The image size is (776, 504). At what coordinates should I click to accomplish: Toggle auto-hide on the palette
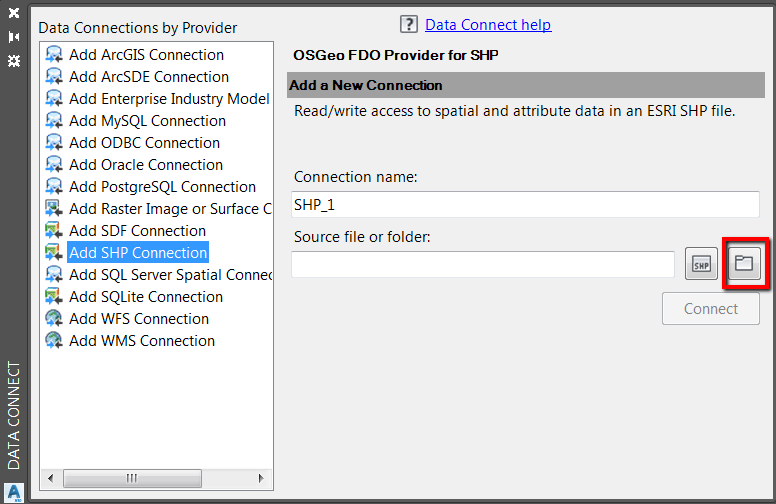pos(14,37)
